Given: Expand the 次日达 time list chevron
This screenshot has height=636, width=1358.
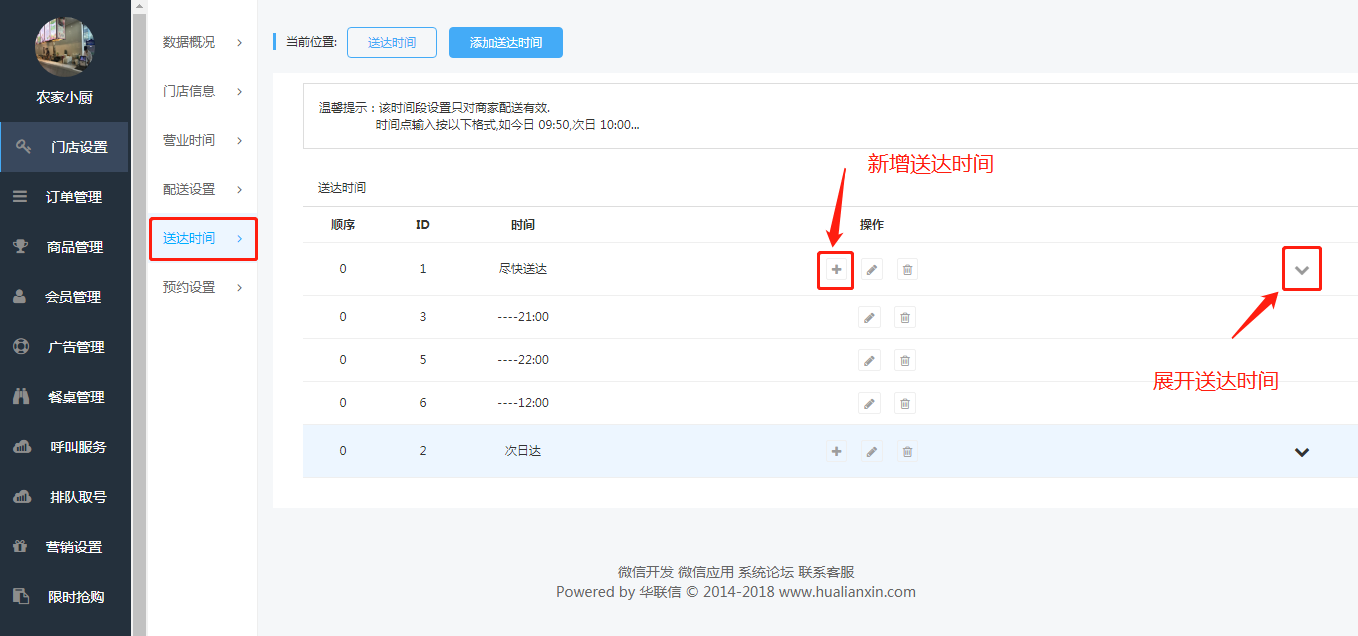Looking at the screenshot, I should (1302, 452).
